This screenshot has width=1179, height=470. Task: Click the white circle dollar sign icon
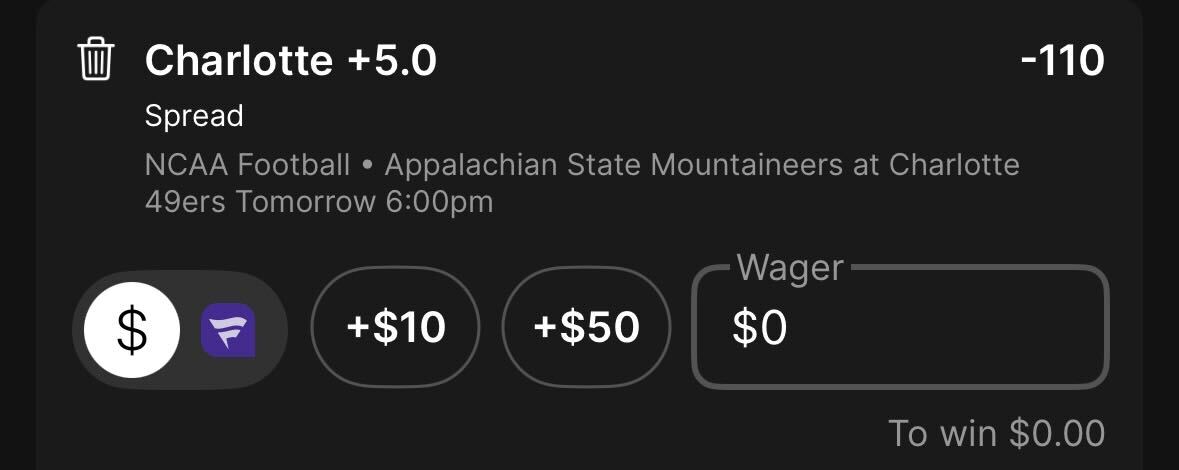[132, 329]
